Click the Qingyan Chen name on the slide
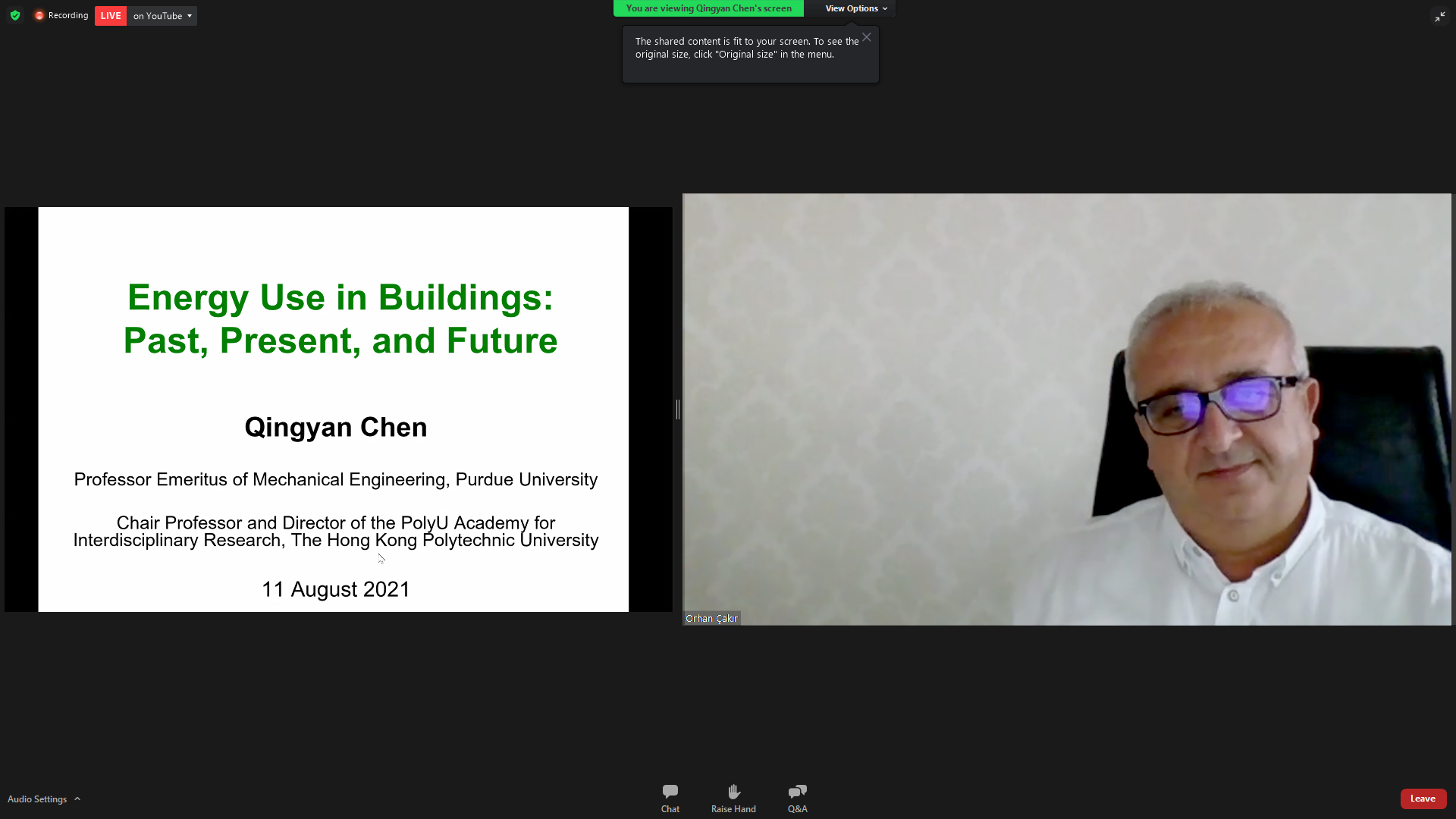Viewport: 1456px width, 819px height. coord(336,428)
